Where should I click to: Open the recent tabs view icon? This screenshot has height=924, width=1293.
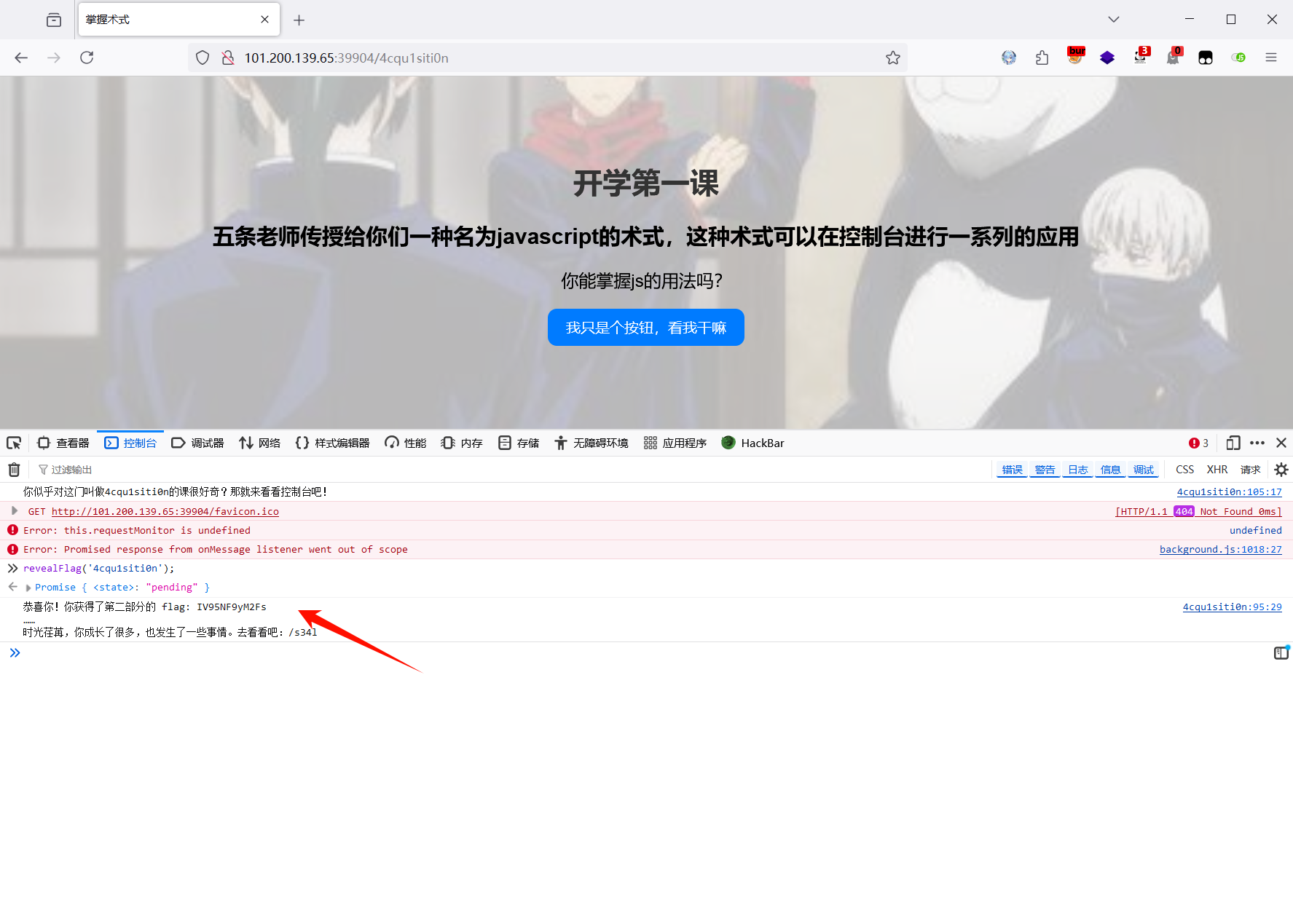54,20
